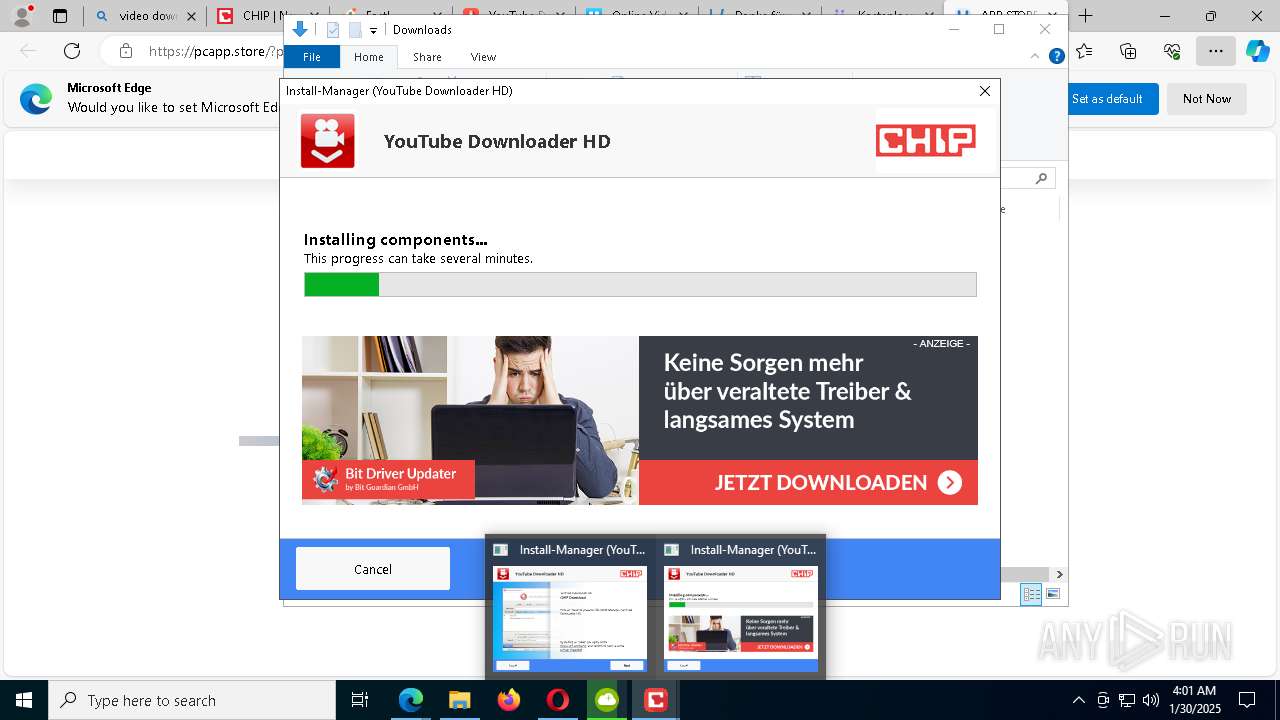This screenshot has width=1280, height=720.
Task: Open Edge Browser essentials heart icon
Action: point(1172,51)
